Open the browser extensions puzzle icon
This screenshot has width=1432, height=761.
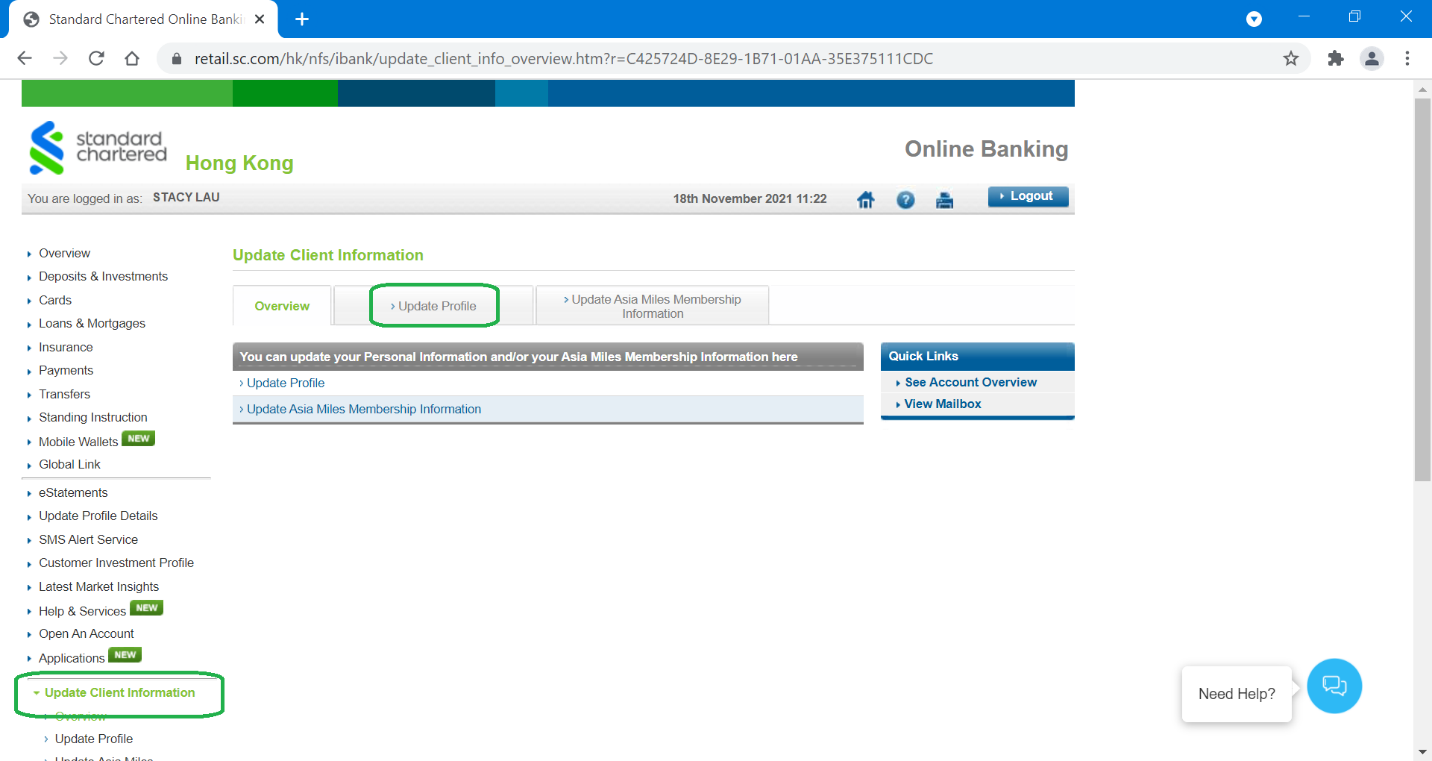point(1335,58)
